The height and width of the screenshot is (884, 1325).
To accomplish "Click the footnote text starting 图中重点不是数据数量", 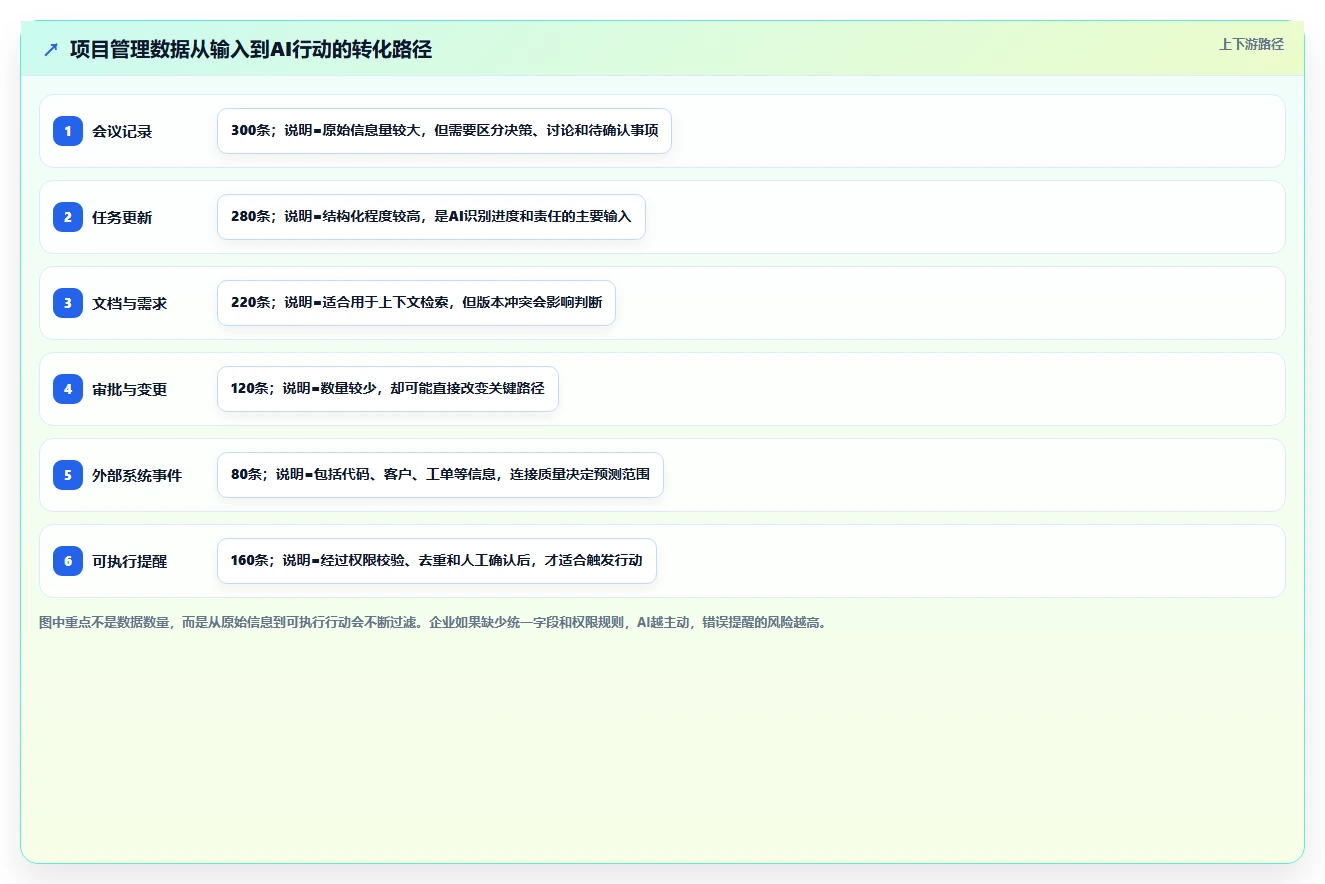I will click(x=436, y=623).
